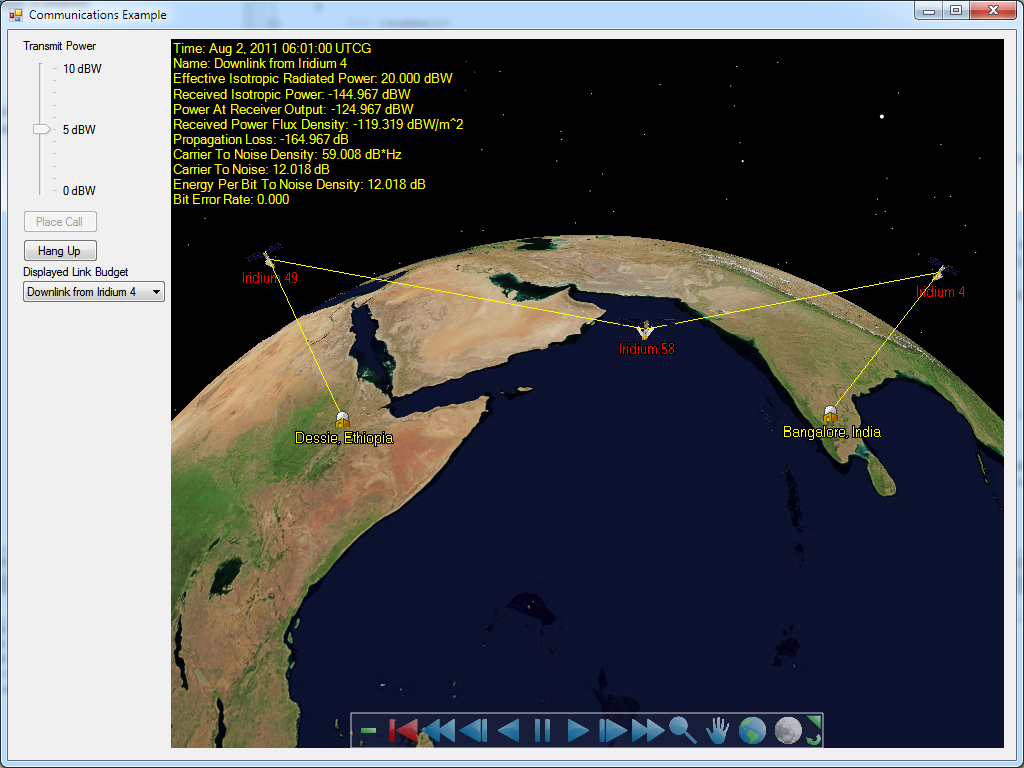Viewport: 1024px width, 768px height.
Task: Click the Iridium 58 satellite model
Action: coord(645,330)
